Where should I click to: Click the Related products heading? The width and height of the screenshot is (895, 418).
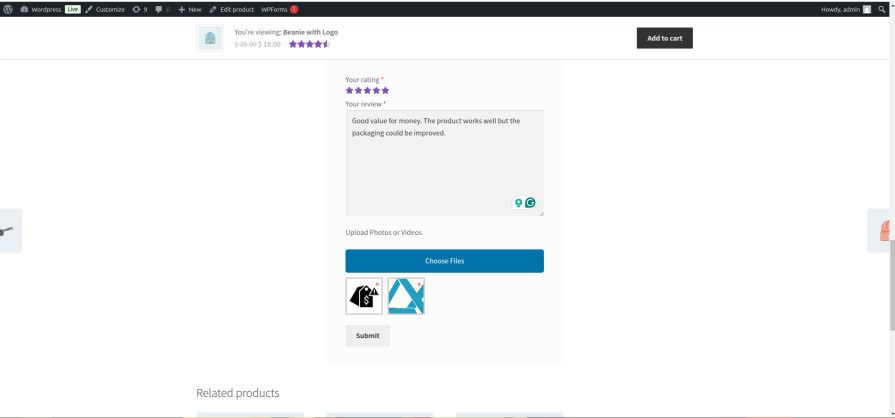click(x=238, y=393)
